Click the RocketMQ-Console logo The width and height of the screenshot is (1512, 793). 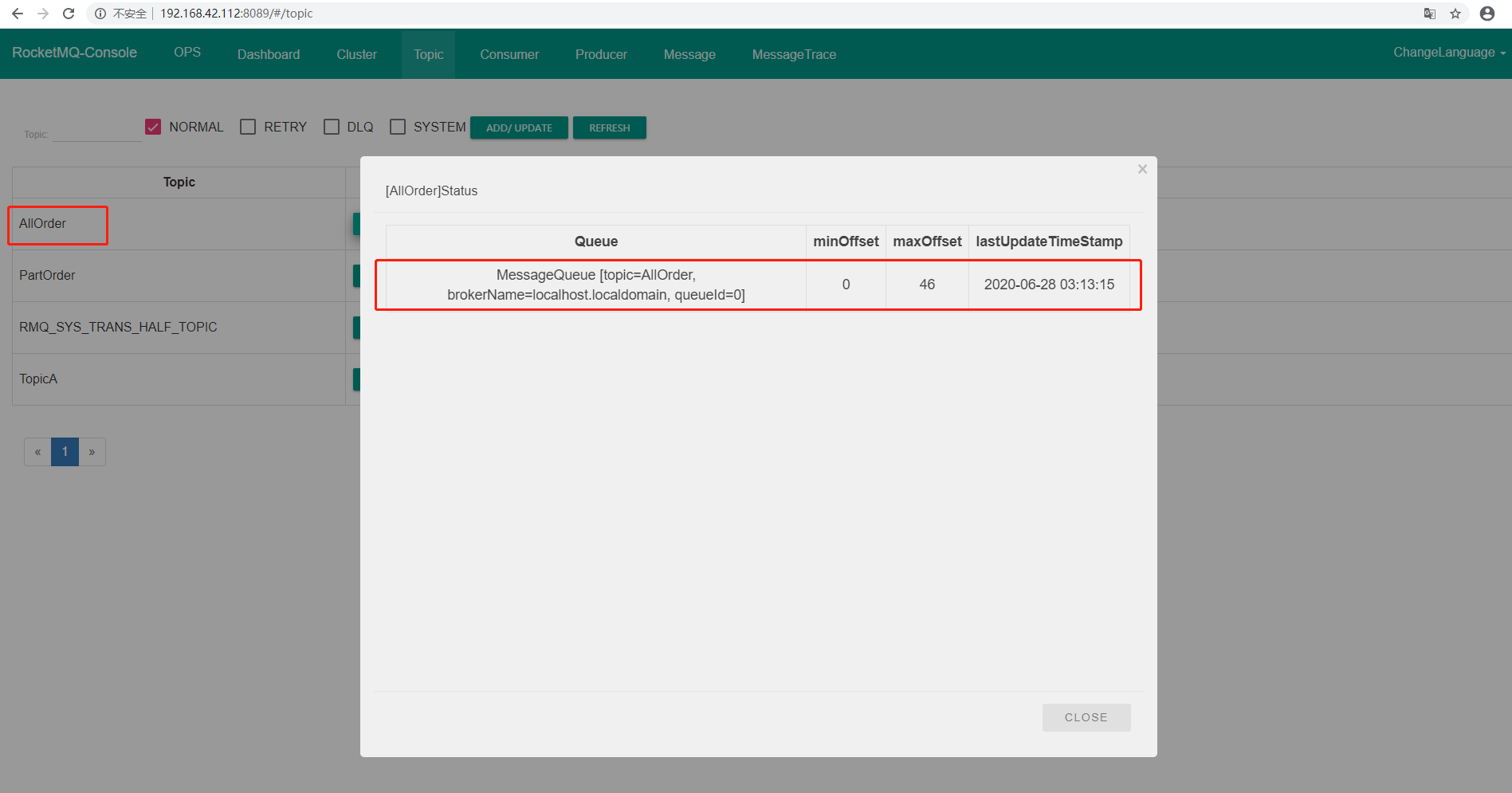[74, 53]
